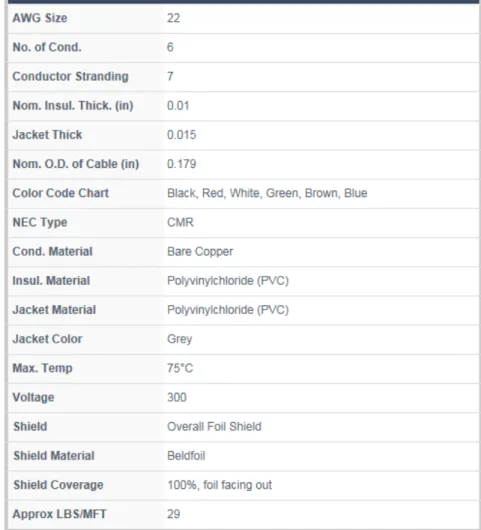The image size is (481, 530).
Task: Select the Shield Material value Beldfoil
Action: 186,456
